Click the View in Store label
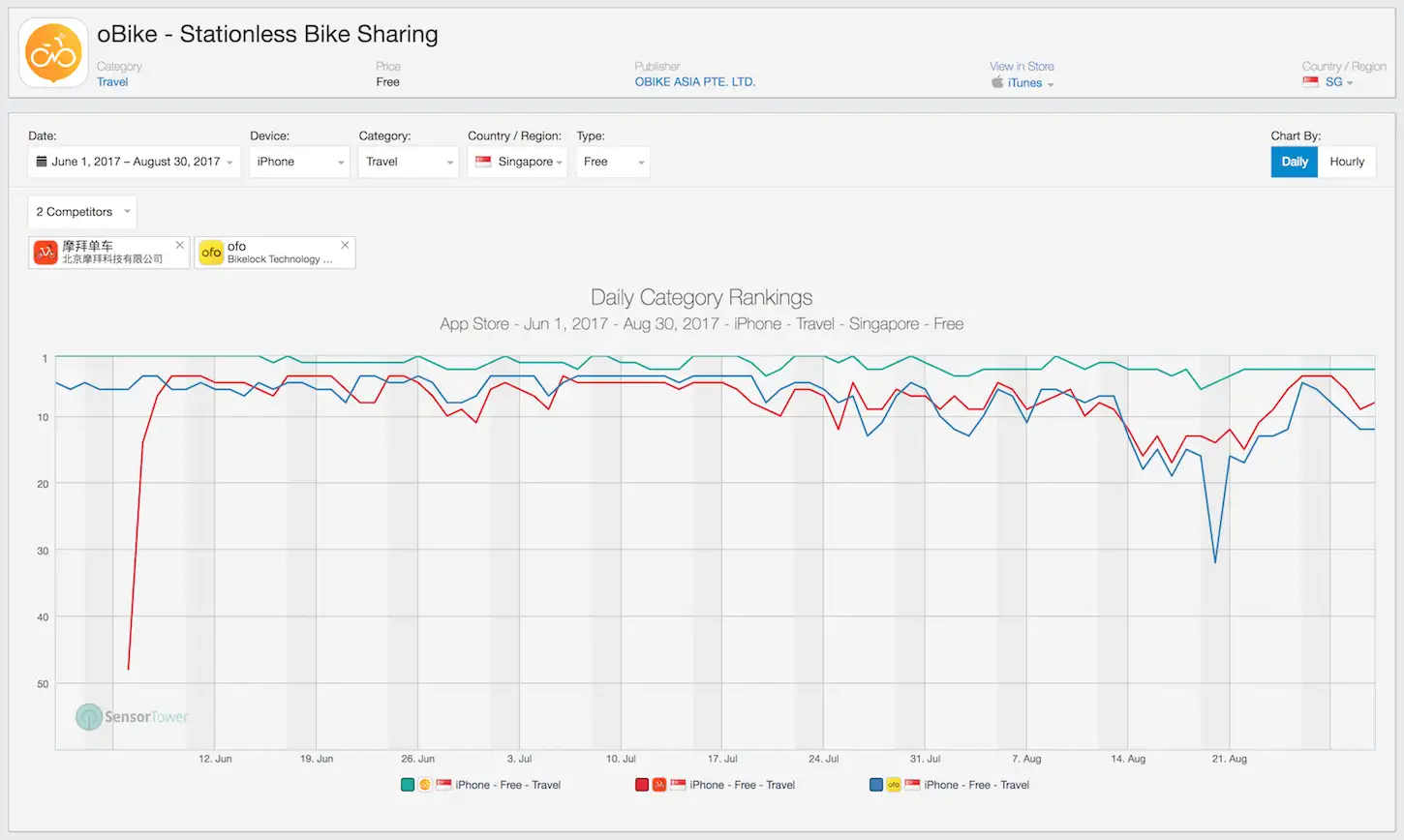Viewport: 1404px width, 840px height. pos(1022,67)
